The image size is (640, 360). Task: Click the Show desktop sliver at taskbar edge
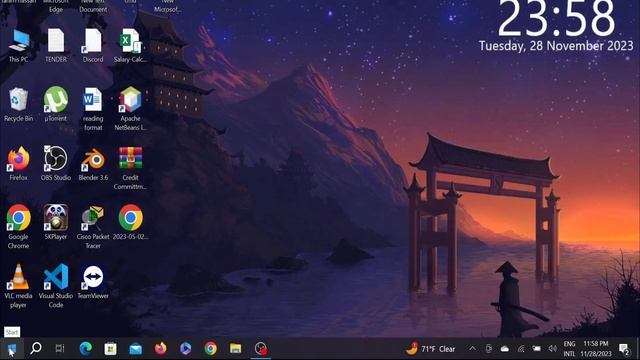click(638, 349)
